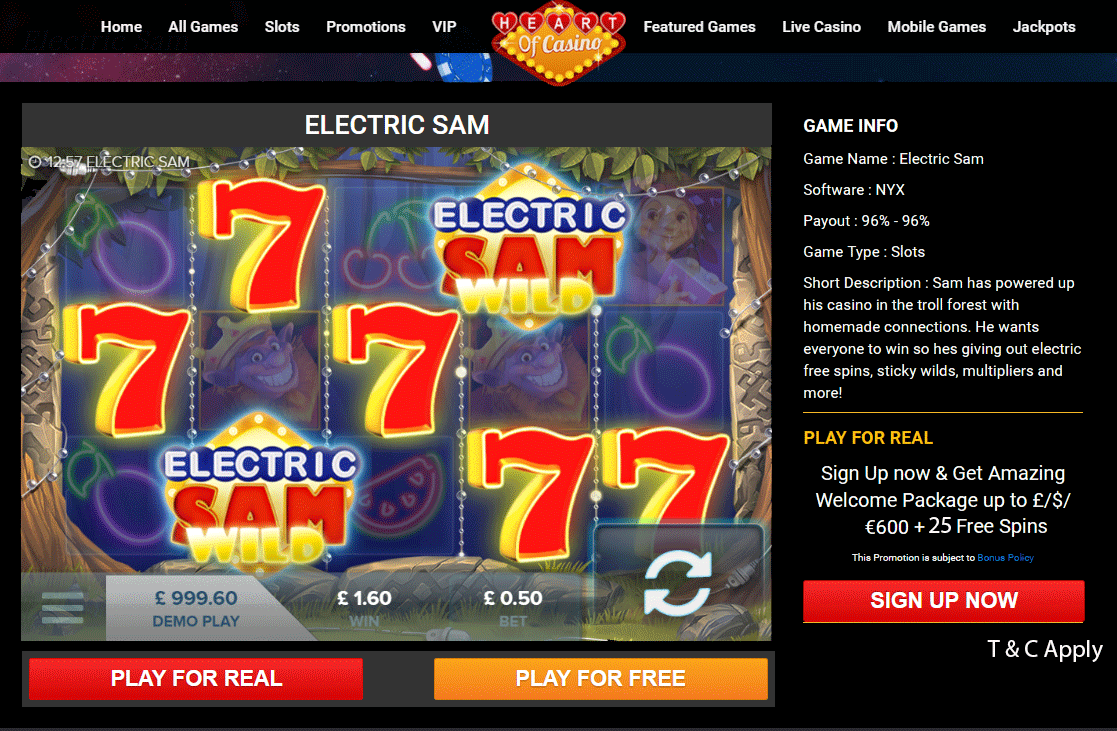The image size is (1117, 731).
Task: Click the clock icon beside 12:57
Action: 34,162
